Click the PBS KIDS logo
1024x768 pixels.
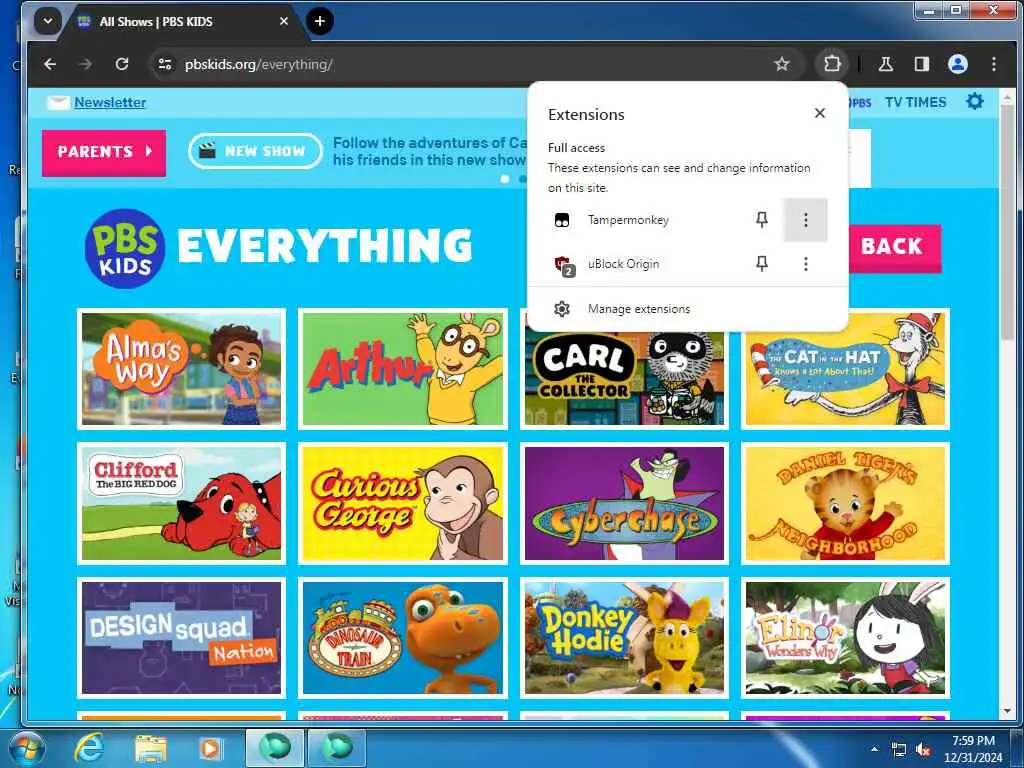click(125, 248)
